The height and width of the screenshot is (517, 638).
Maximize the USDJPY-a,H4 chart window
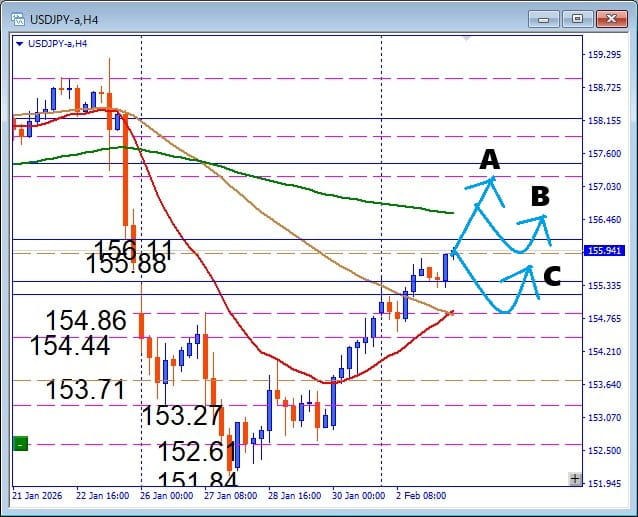pyautogui.click(x=577, y=19)
